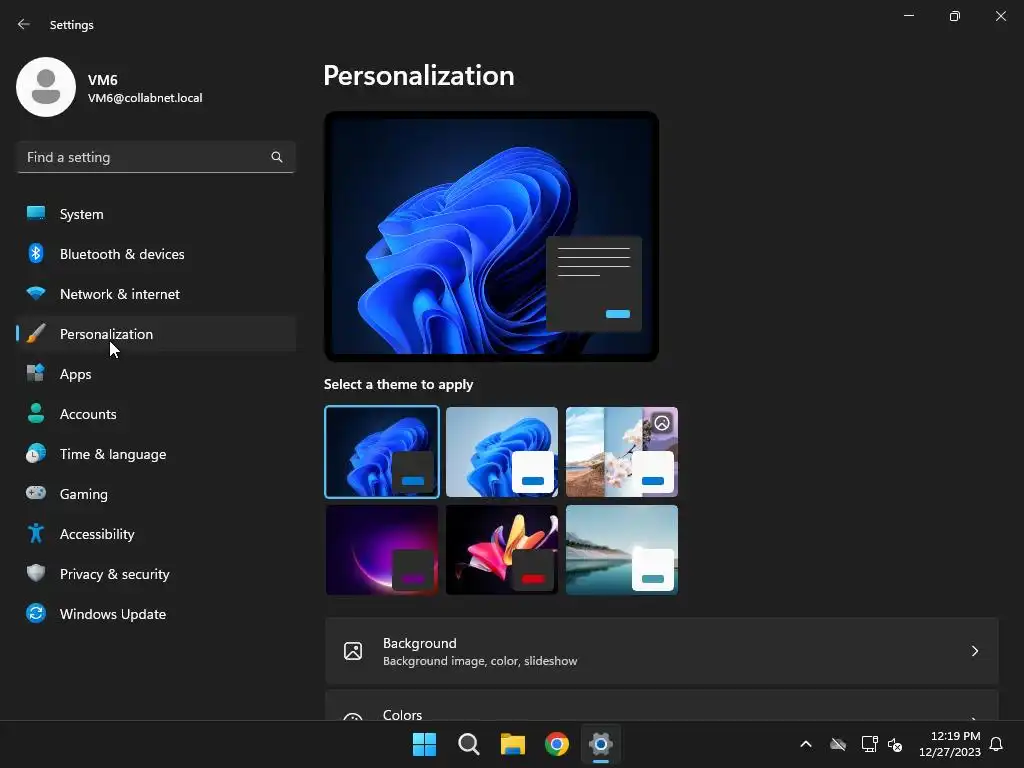The width and height of the screenshot is (1024, 768).
Task: Click the OneDrive cloud tray icon
Action: [x=838, y=744]
